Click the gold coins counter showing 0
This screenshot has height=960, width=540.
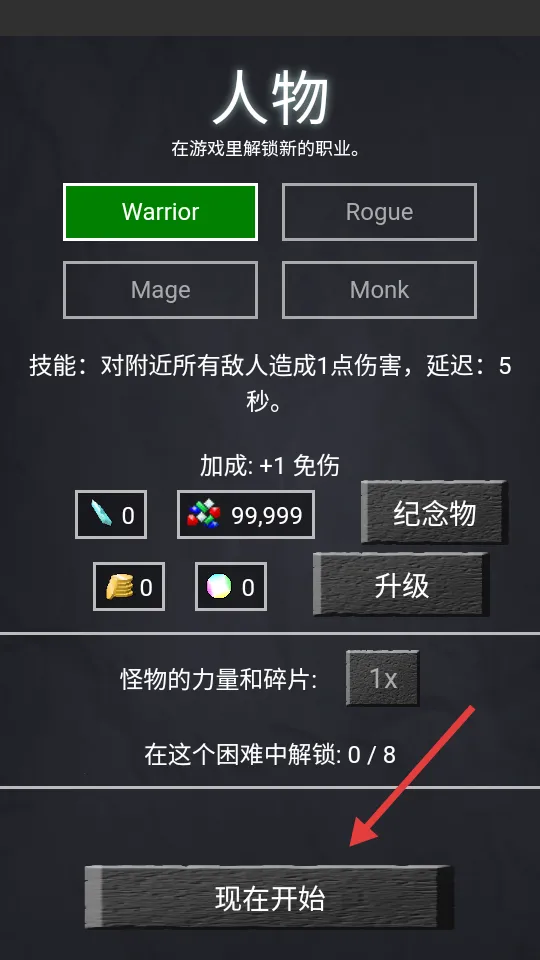tap(129, 587)
